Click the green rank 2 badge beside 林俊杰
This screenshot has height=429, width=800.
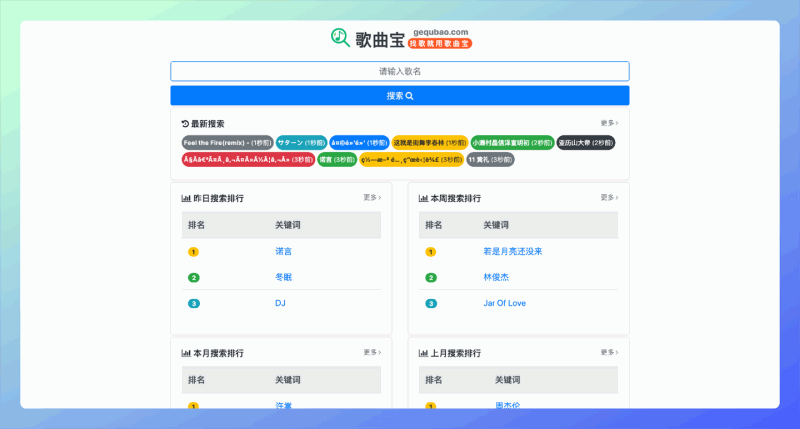431,278
